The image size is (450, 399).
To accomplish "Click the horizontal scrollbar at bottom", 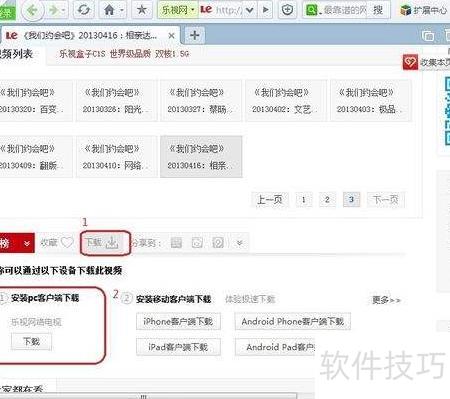I will (147, 396).
